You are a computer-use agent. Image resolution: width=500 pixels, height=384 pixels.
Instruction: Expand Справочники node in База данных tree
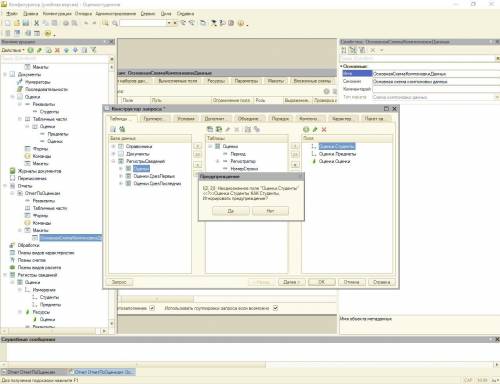pyautogui.click(x=113, y=146)
